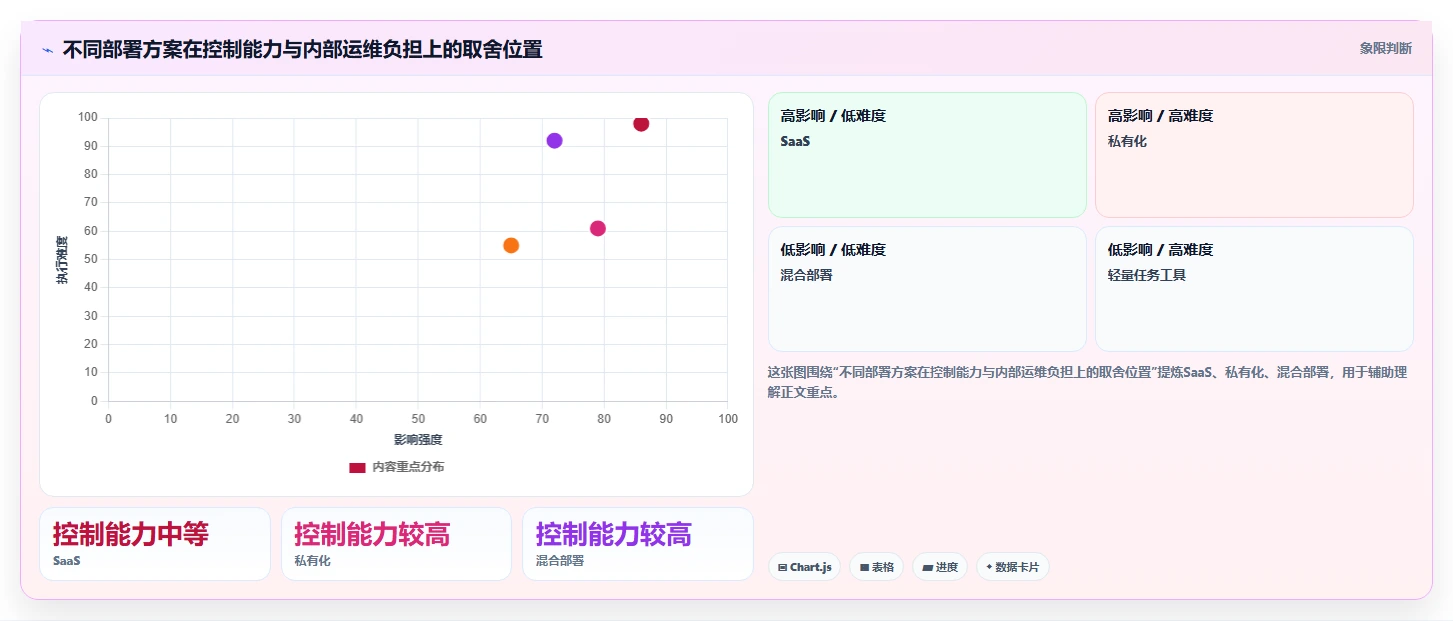Click the 进度 chip icon
This screenshot has width=1453, height=621.
coord(927,568)
